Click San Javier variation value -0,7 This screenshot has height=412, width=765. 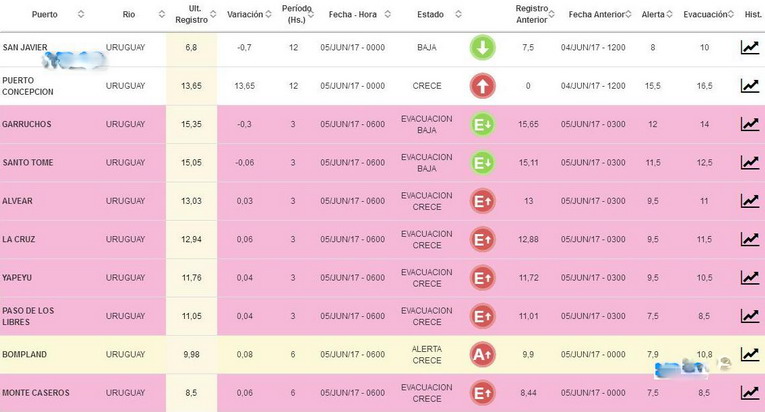[x=244, y=47]
